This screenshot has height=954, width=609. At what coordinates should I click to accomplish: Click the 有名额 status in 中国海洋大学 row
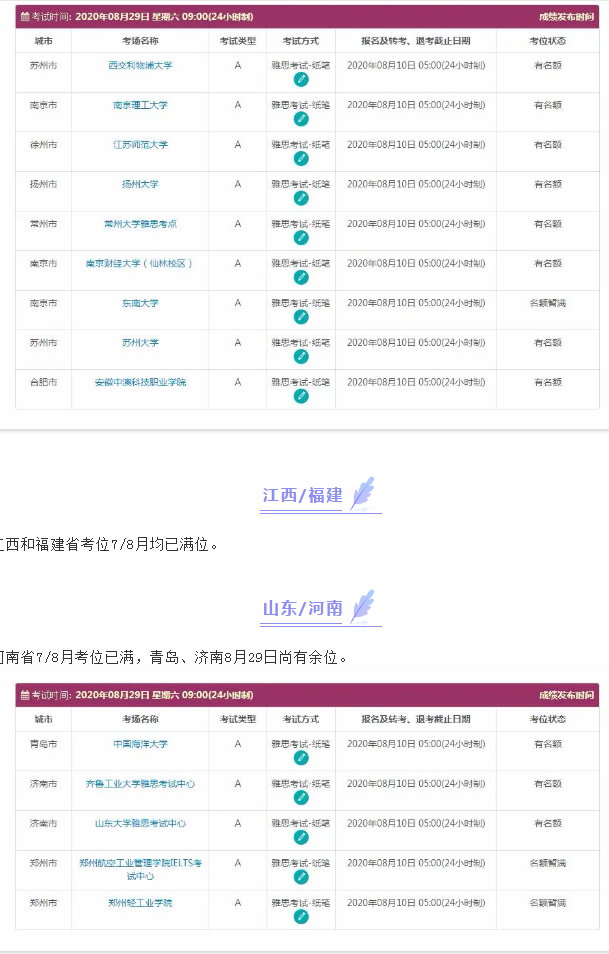coord(548,743)
